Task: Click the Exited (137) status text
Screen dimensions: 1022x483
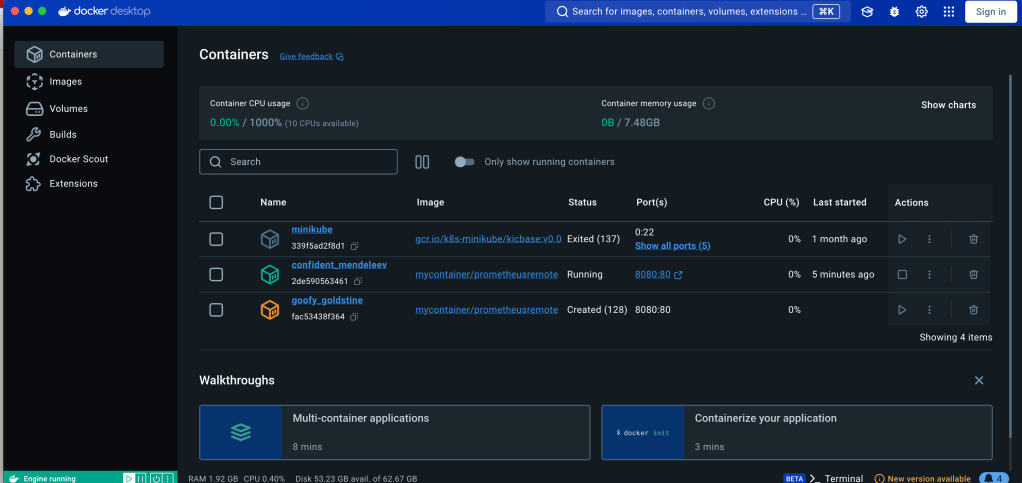Action: 593,239
